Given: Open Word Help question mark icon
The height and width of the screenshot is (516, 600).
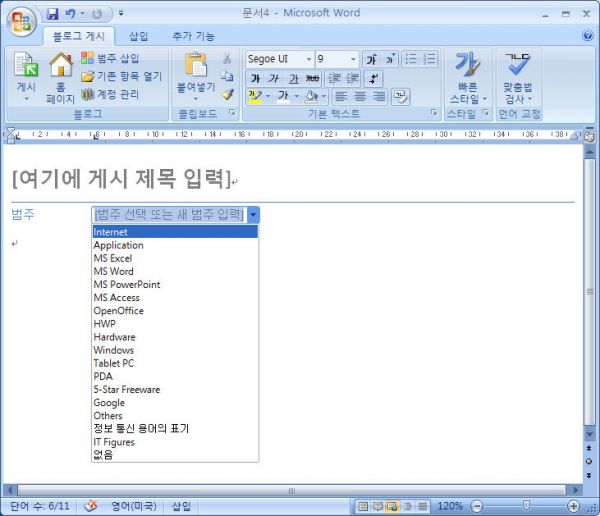Looking at the screenshot, I should click(588, 36).
